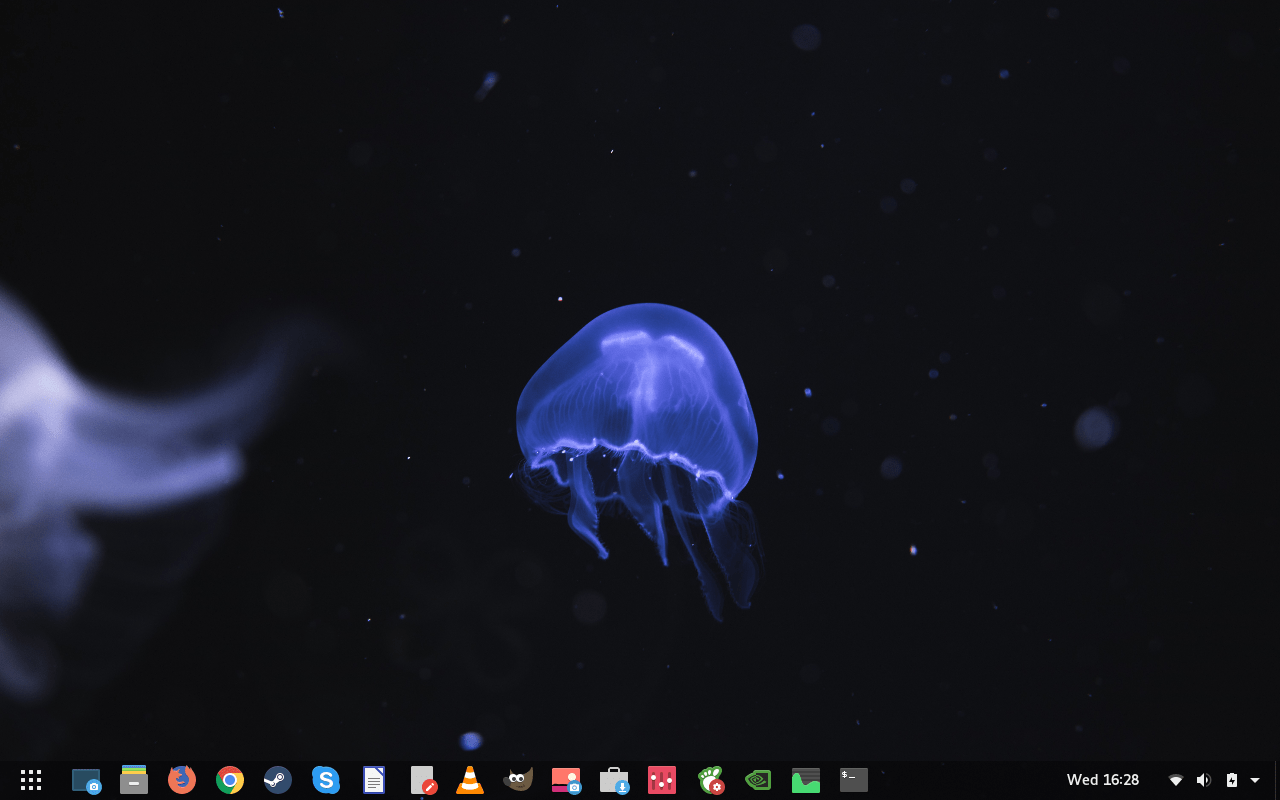
Task: Open the Wed 16:28 clock calendar
Action: click(1103, 780)
